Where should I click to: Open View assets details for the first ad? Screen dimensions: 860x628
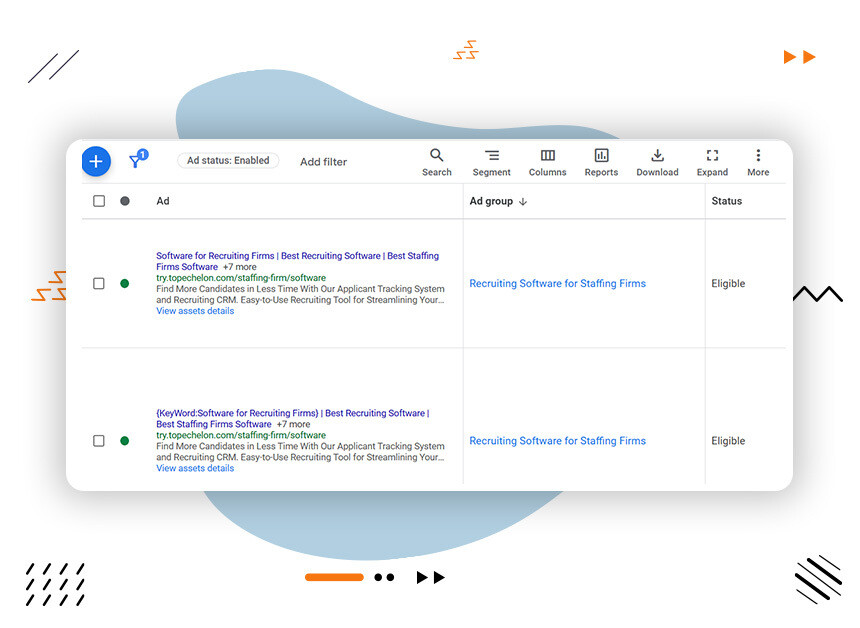(x=195, y=310)
